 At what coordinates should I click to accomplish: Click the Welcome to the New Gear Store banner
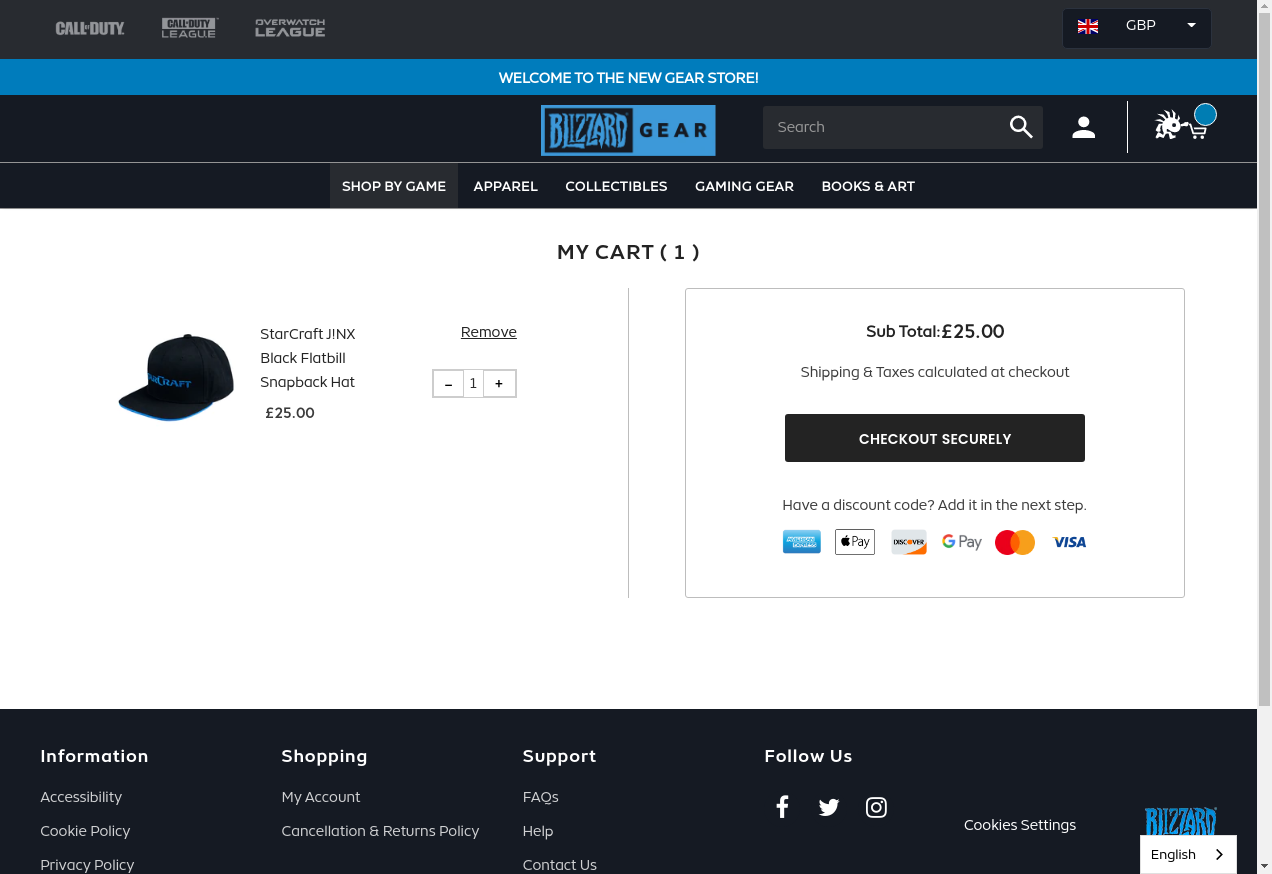pyautogui.click(x=628, y=77)
